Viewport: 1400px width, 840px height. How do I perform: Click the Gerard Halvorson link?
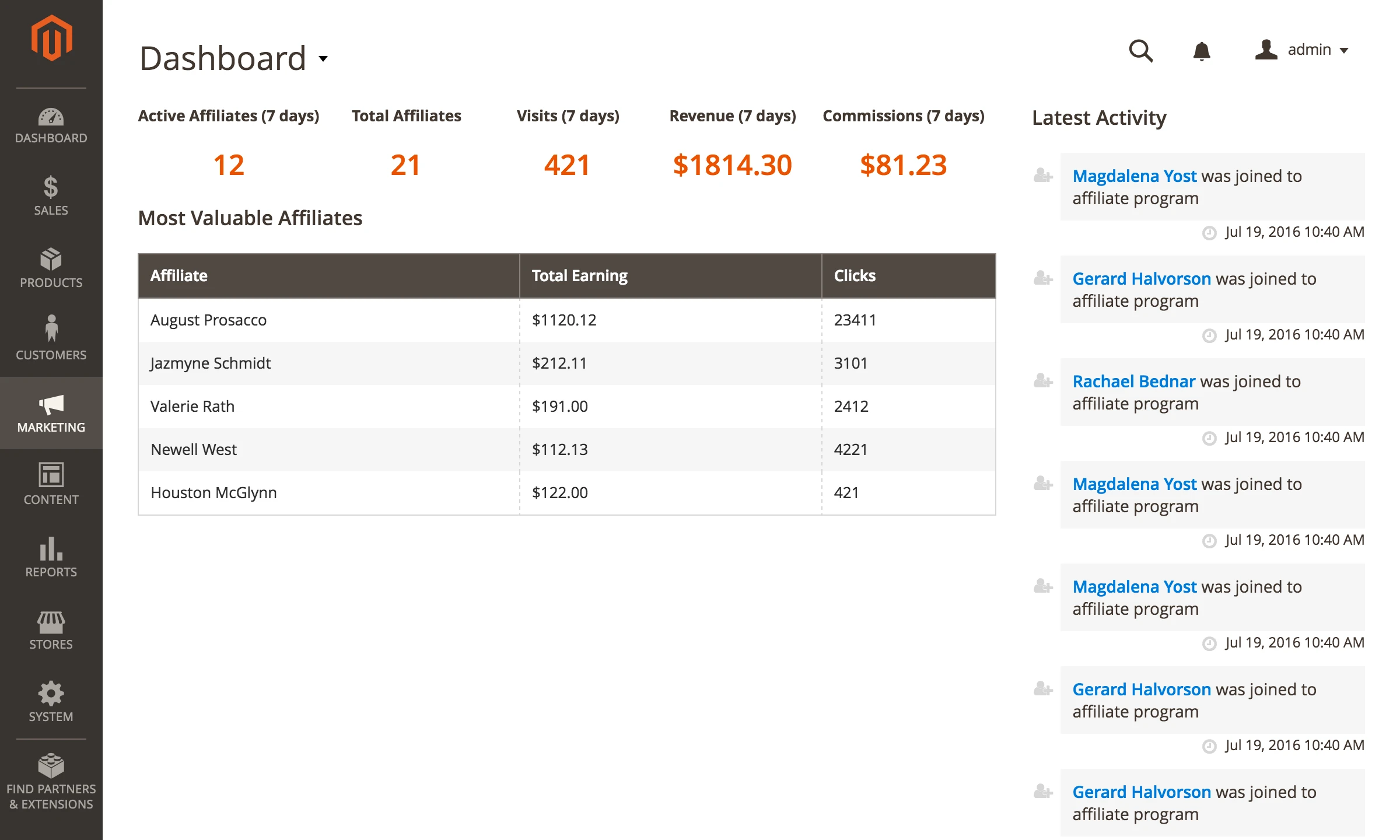1141,278
